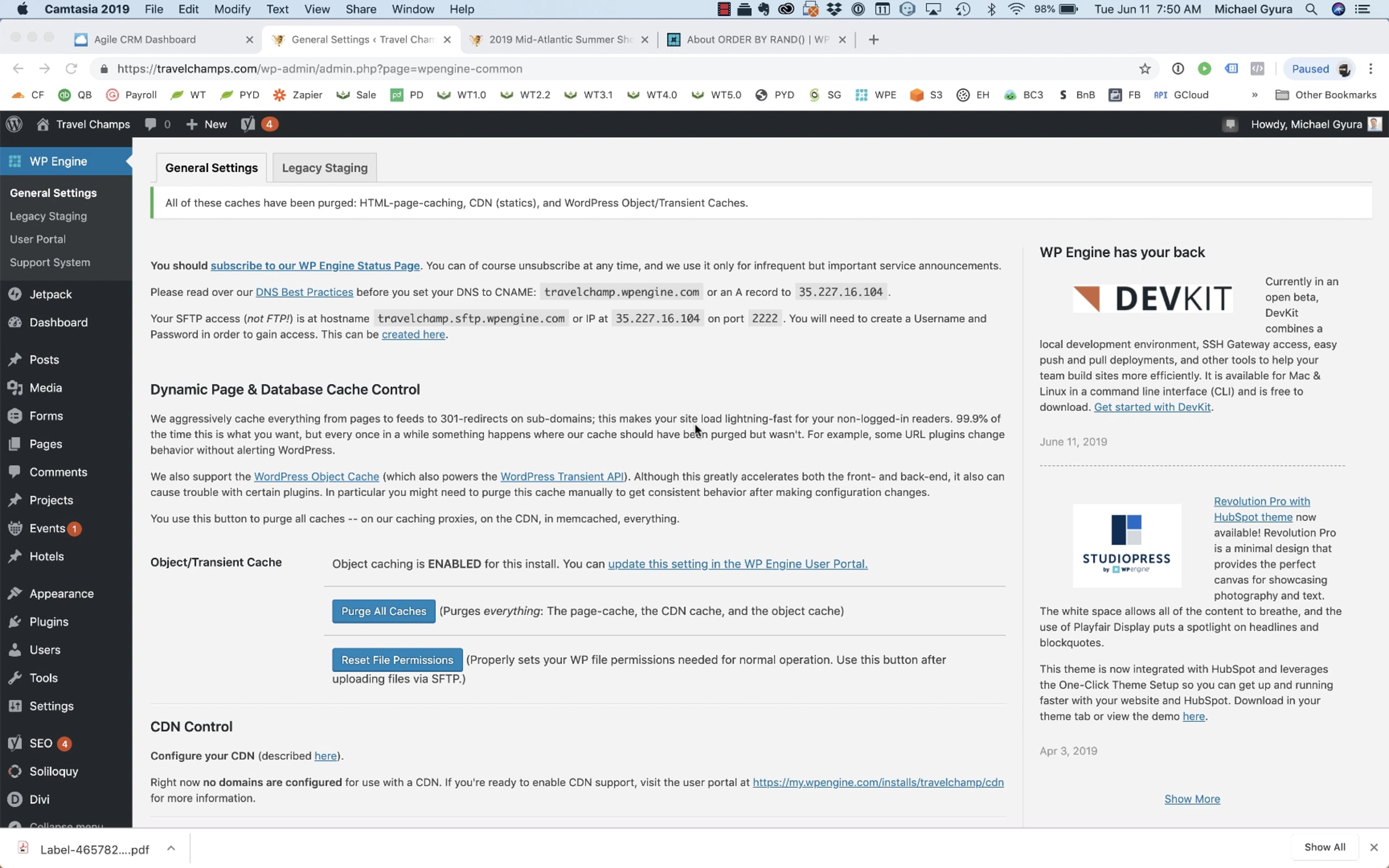Image resolution: width=1389 pixels, height=868 pixels.
Task: Open macOS Spotlight search icon
Action: 1311,9
